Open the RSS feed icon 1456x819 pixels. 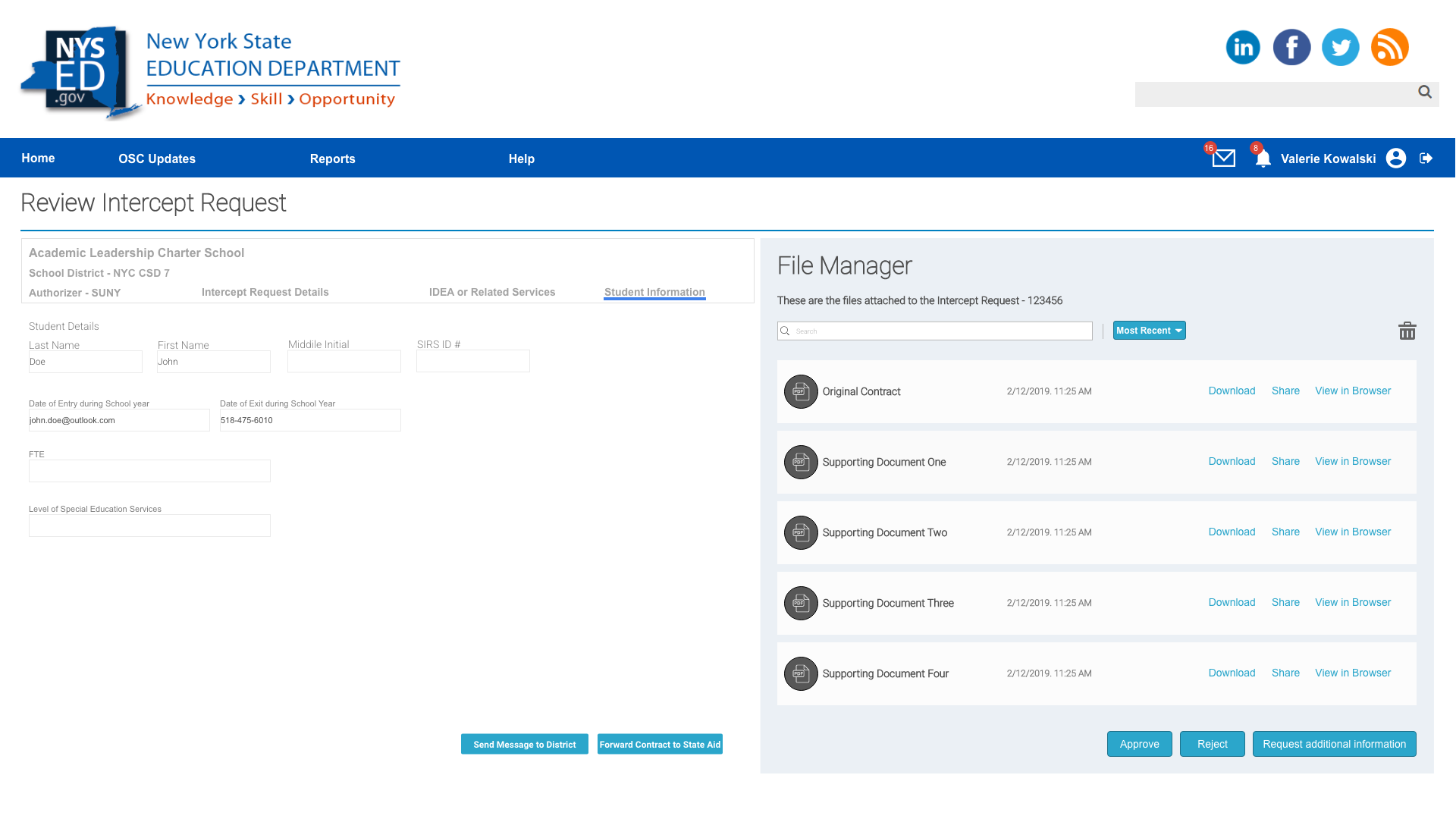(x=1389, y=47)
